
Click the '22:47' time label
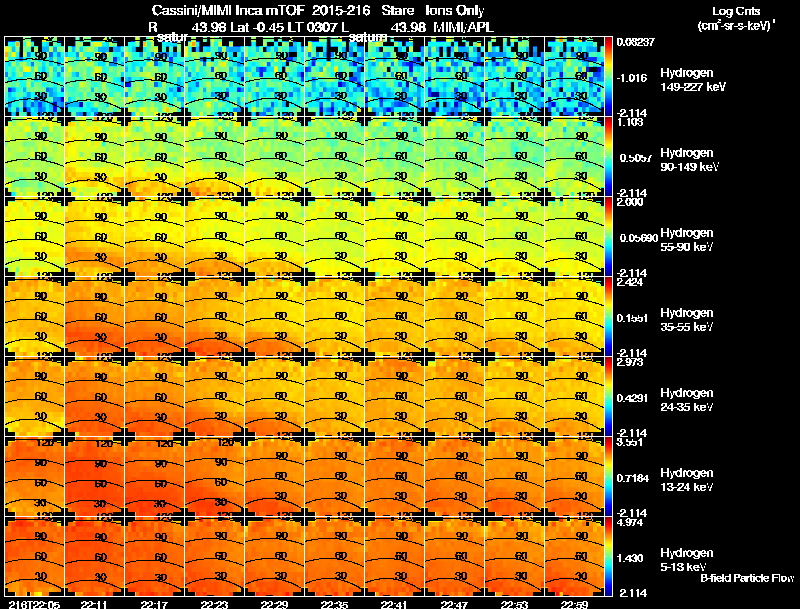click(x=454, y=604)
